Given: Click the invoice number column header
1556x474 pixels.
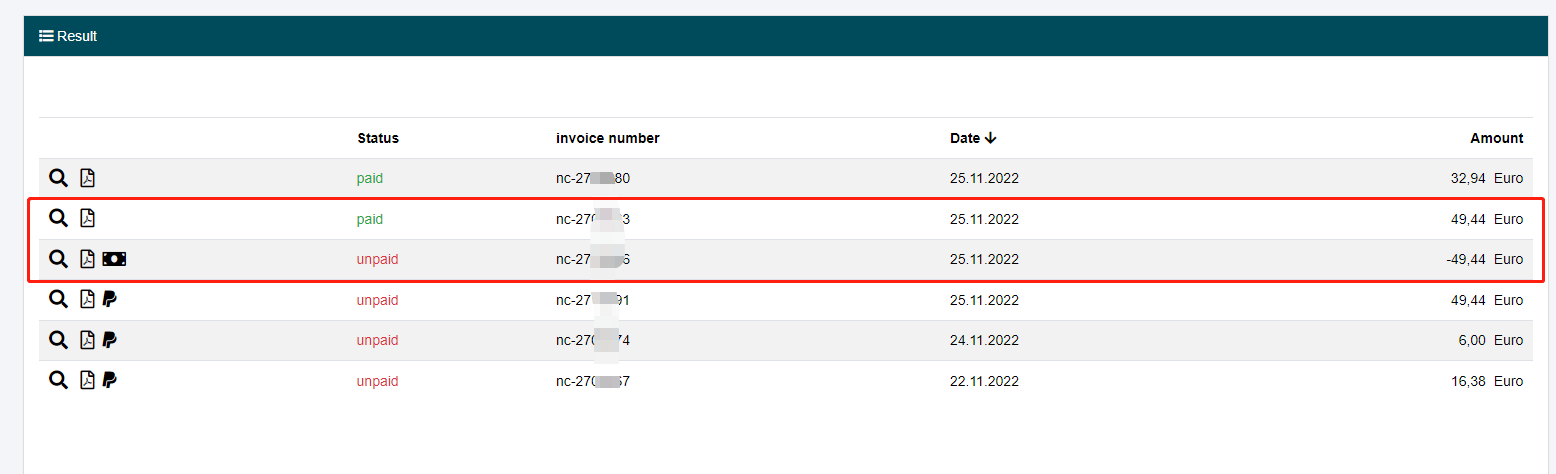Looking at the screenshot, I should coord(607,138).
